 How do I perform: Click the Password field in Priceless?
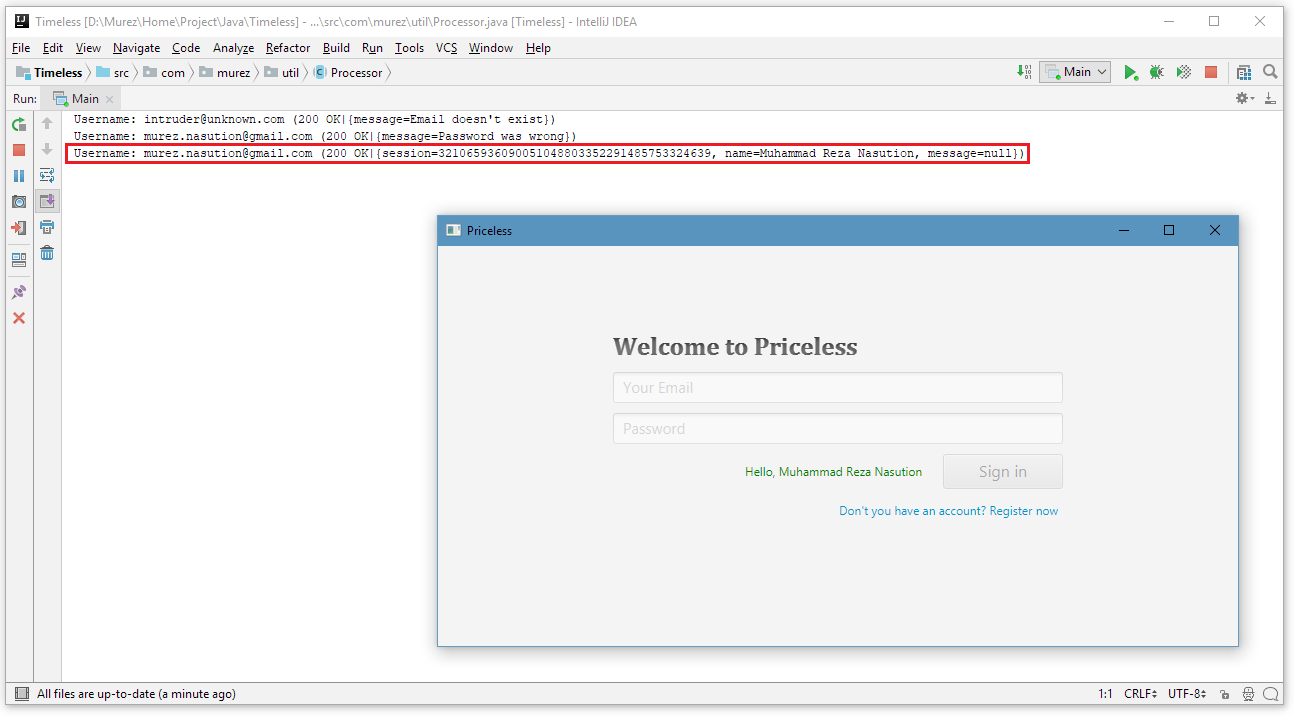838,429
